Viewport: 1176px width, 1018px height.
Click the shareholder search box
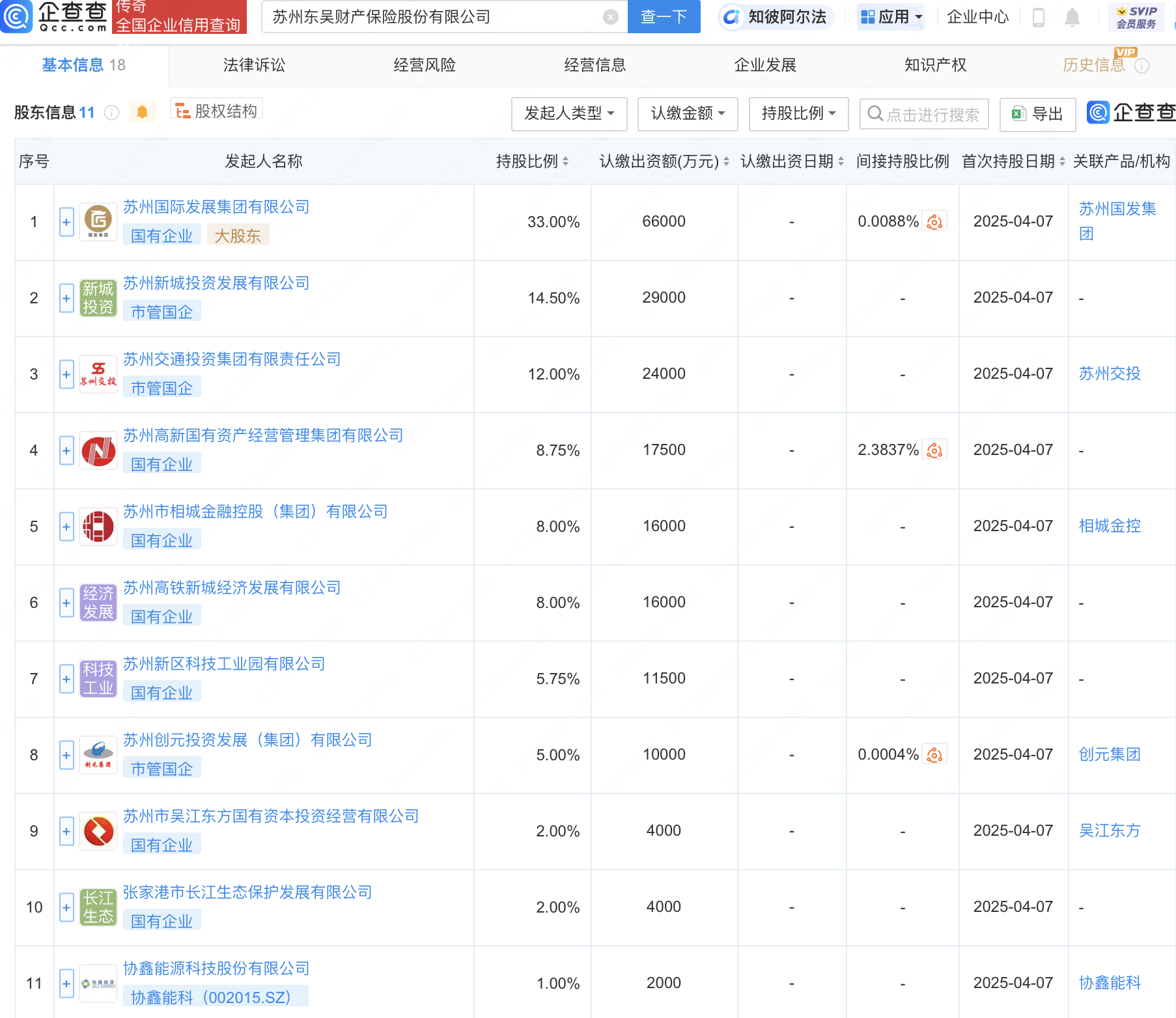click(924, 115)
